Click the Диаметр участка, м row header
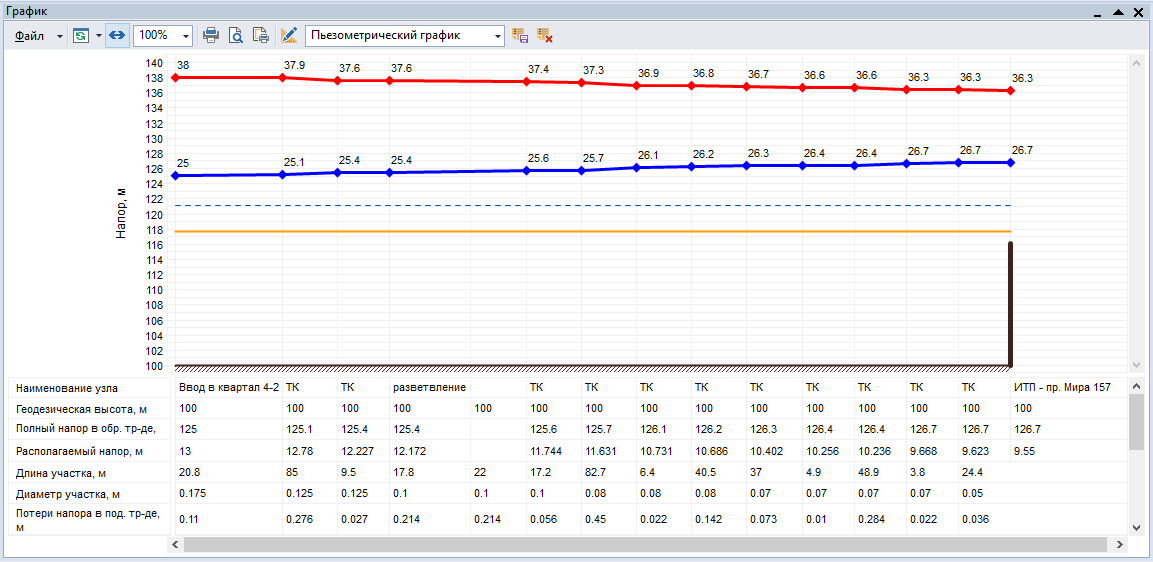The image size is (1153, 562). (91, 494)
